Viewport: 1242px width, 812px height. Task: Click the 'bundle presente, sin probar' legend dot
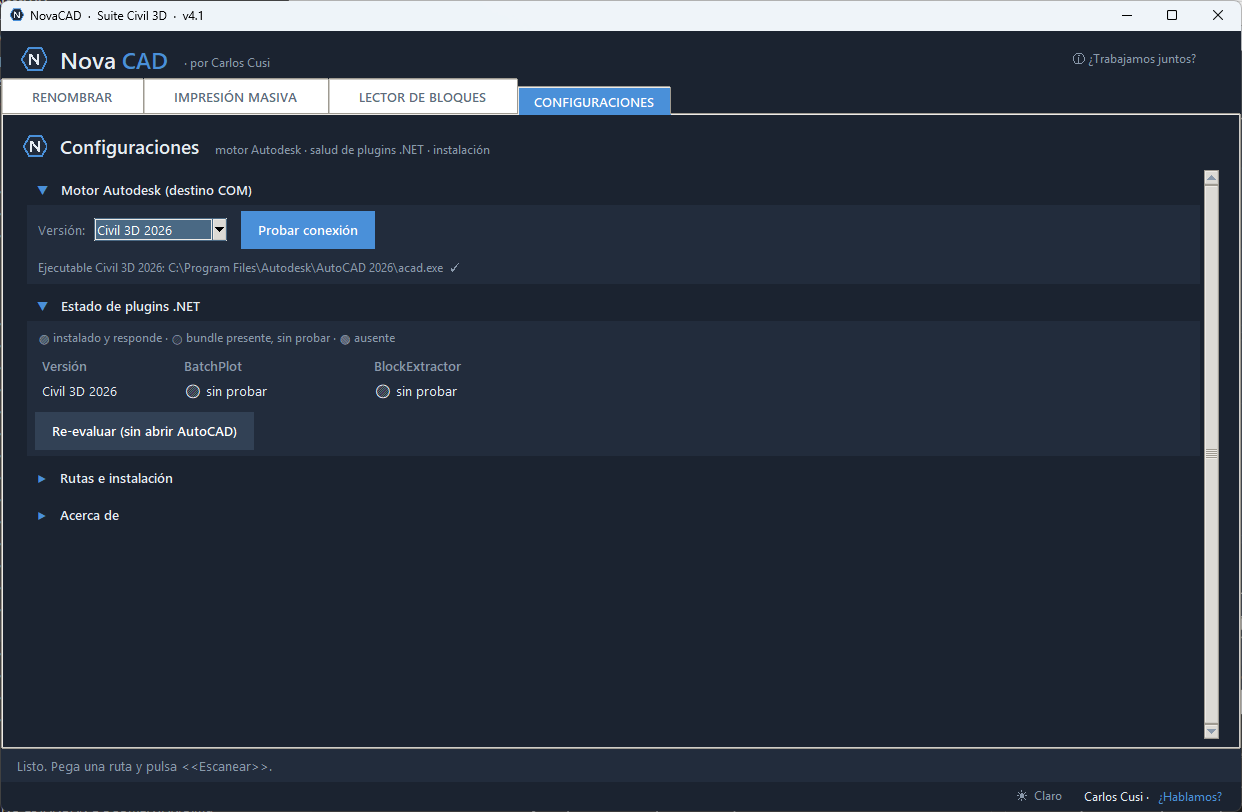177,339
